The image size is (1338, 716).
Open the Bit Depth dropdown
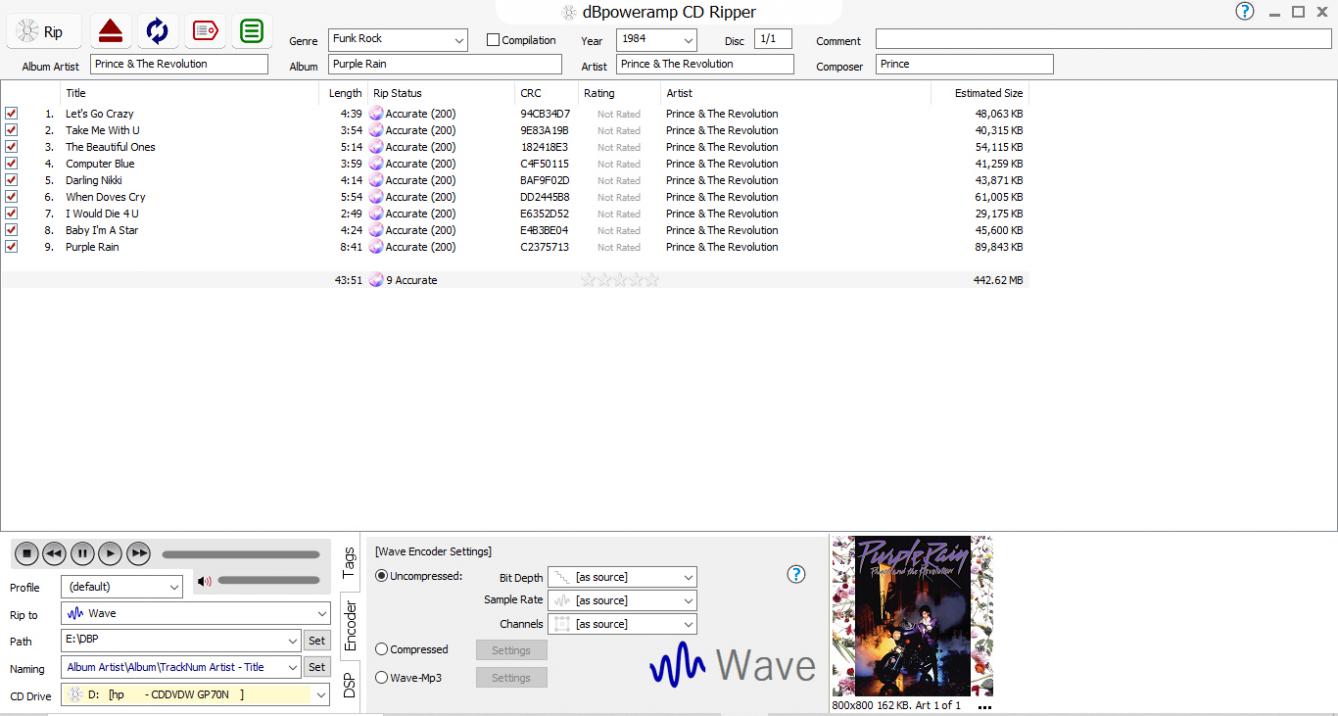[622, 577]
